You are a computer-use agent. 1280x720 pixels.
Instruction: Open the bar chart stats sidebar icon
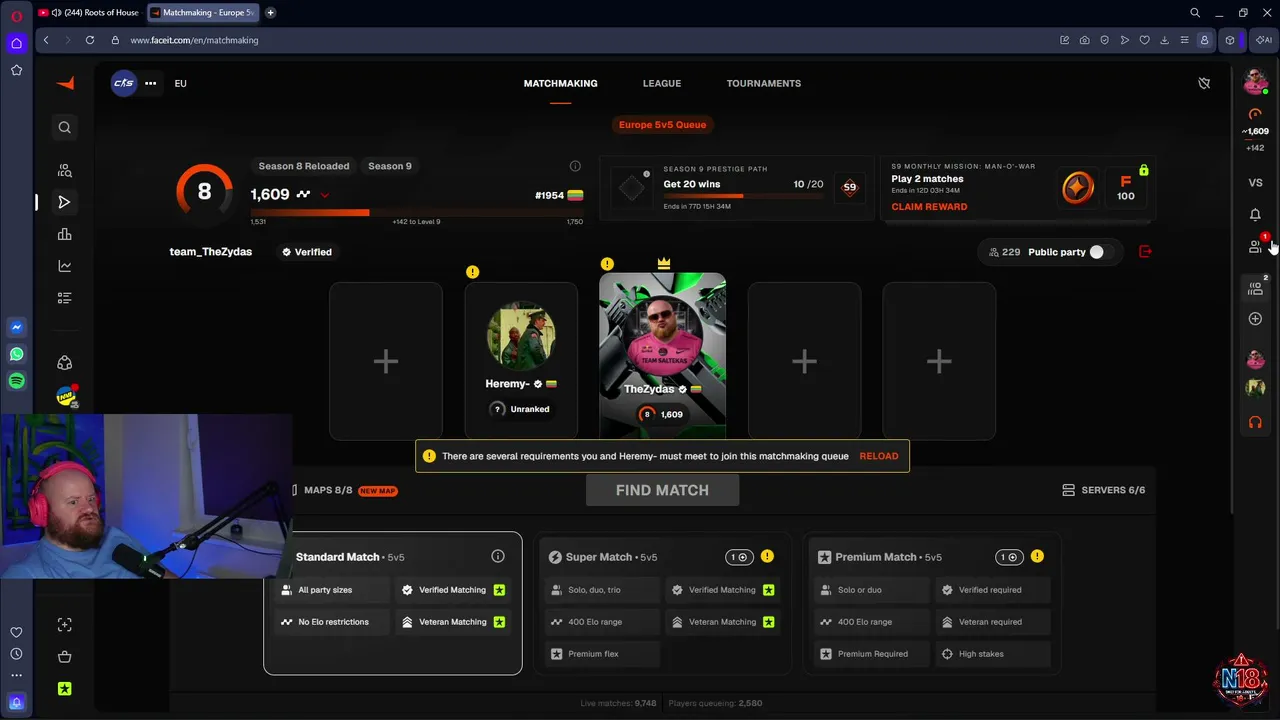coord(64,234)
